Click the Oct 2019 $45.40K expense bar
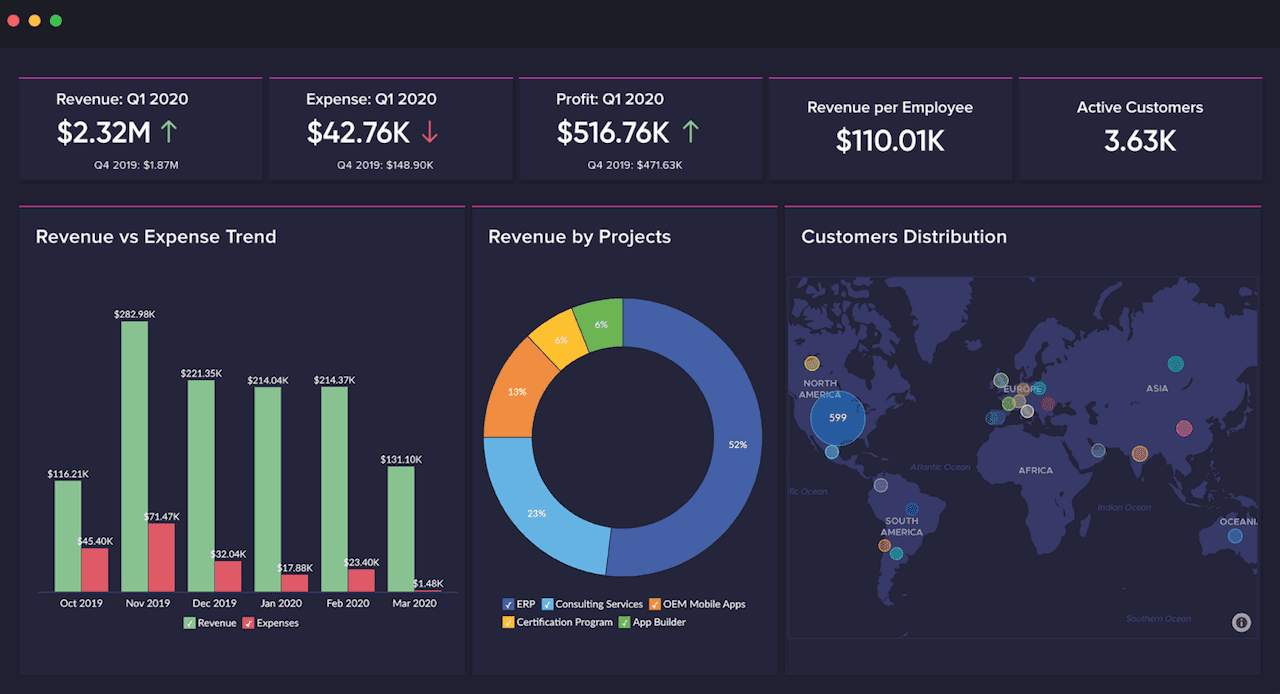The height and width of the screenshot is (694, 1280). tap(95, 569)
